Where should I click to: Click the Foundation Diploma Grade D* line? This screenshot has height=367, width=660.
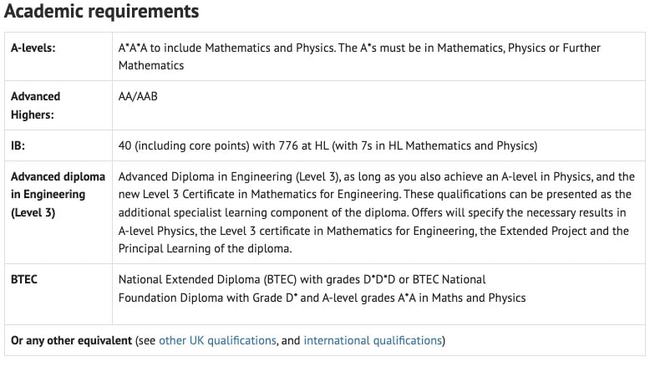[x=322, y=298]
